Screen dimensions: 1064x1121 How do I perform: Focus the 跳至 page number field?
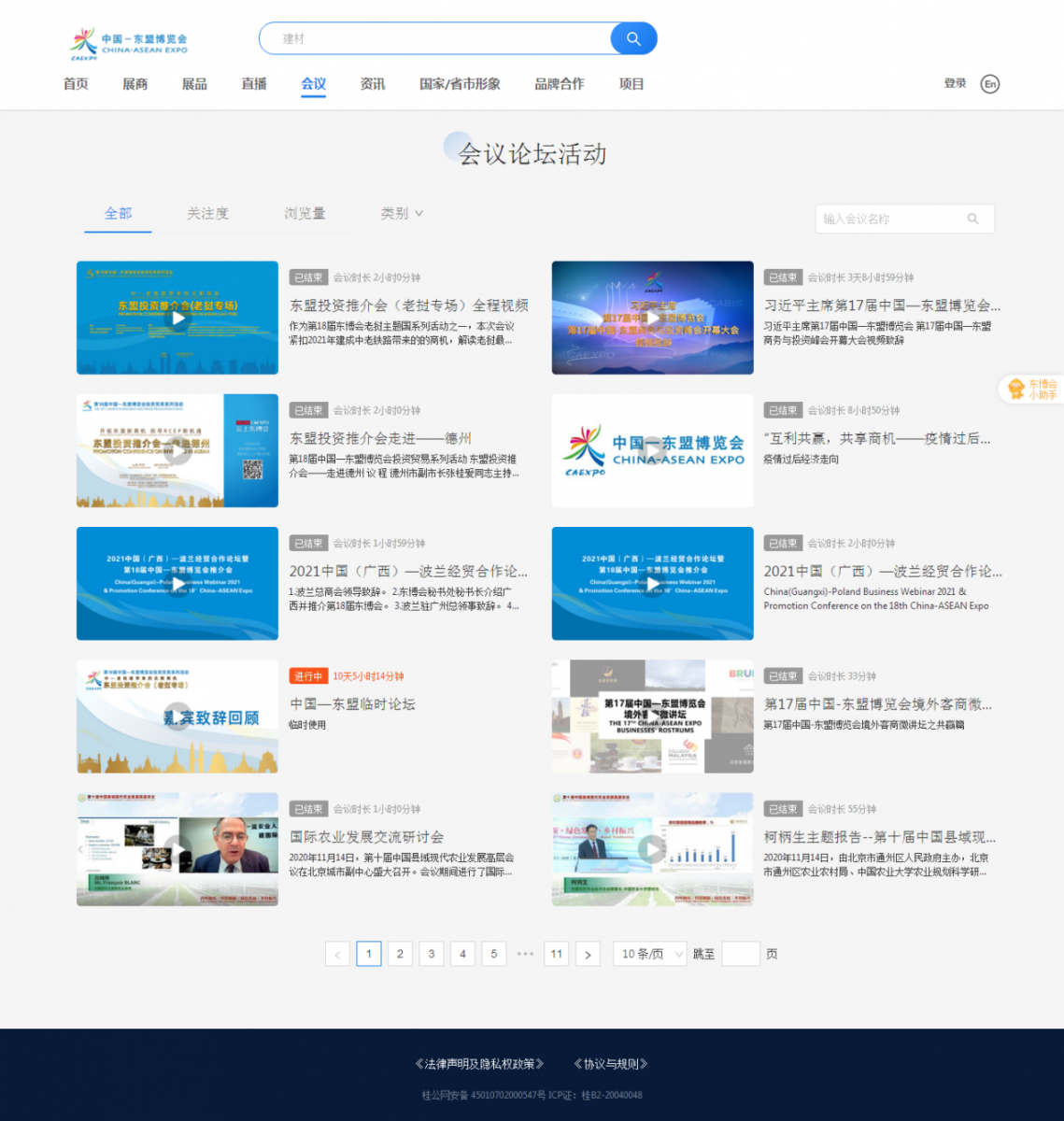741,954
